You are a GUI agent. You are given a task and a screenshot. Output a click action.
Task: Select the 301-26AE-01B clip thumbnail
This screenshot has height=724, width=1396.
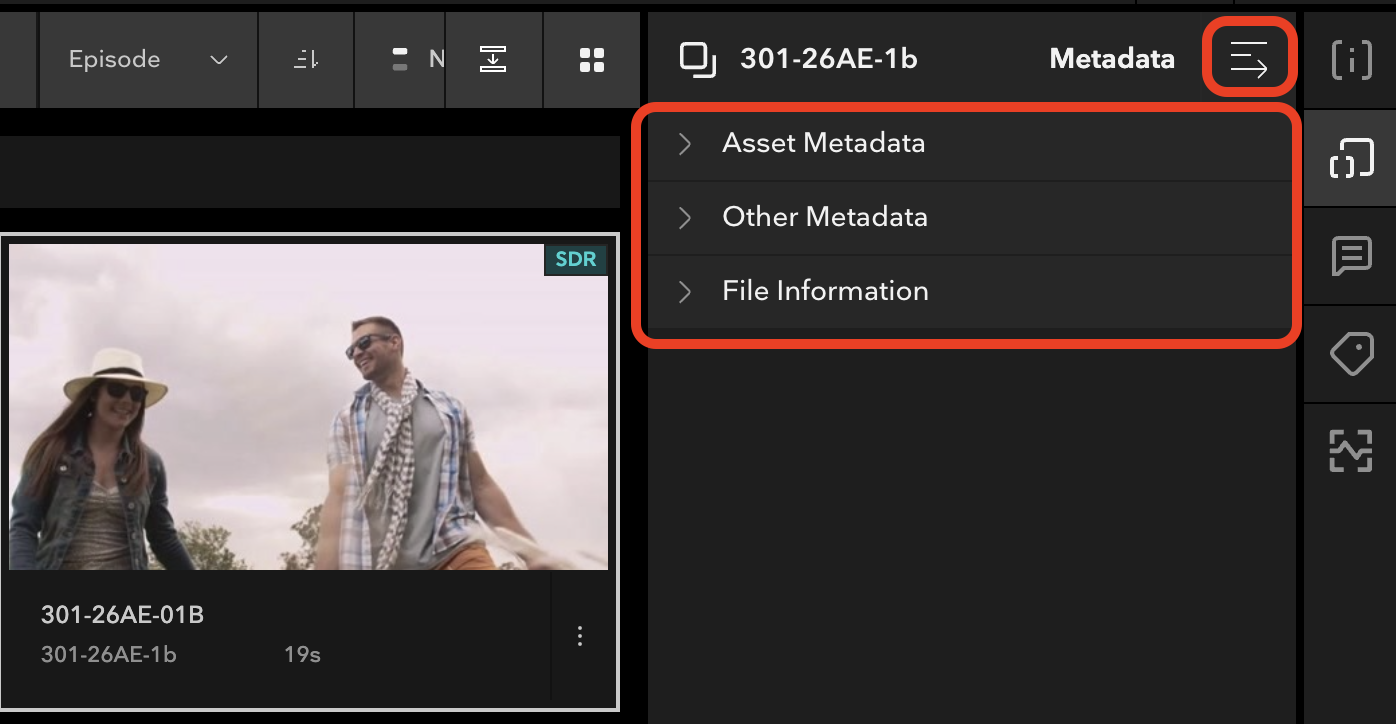(308, 407)
